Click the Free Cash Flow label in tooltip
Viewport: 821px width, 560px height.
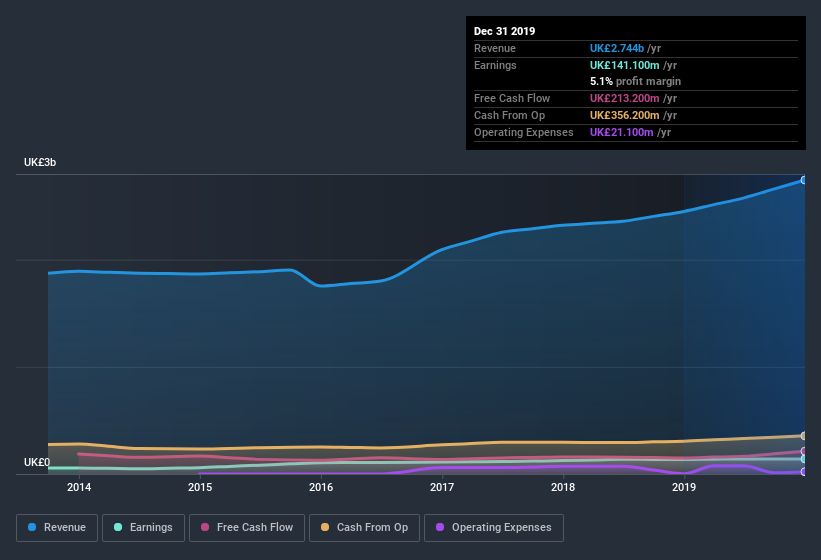point(512,98)
